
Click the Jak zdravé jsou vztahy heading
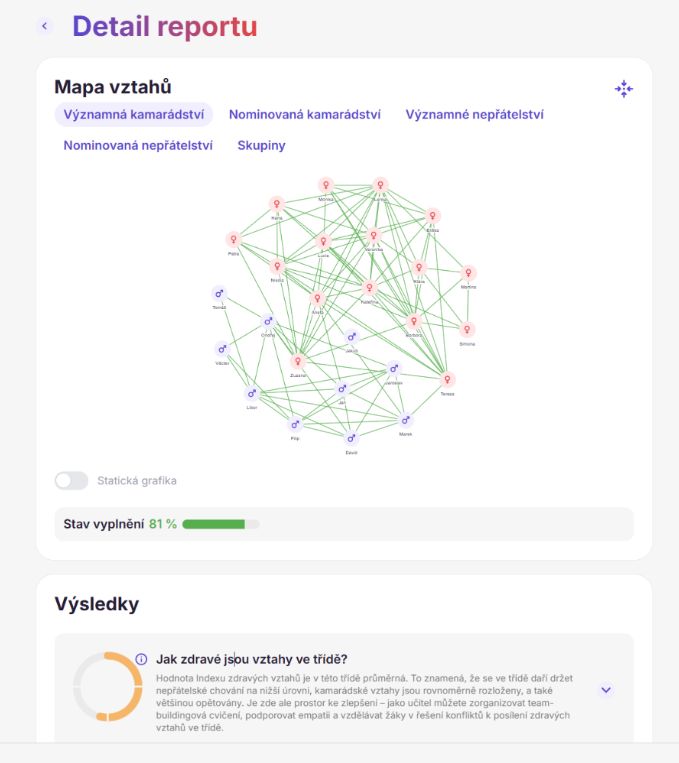click(252, 659)
